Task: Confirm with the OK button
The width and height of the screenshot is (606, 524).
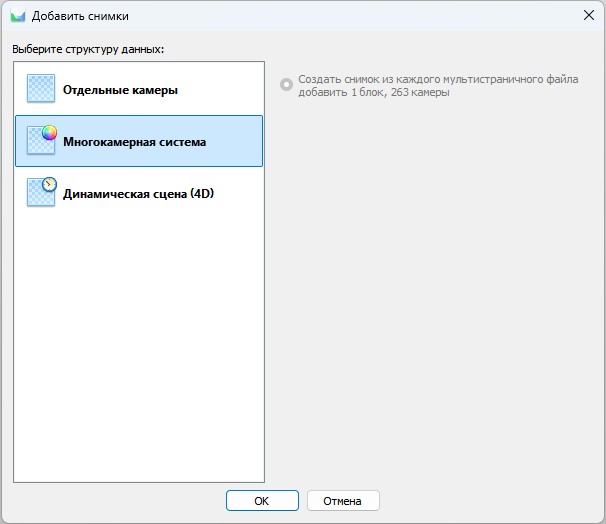Action: click(x=262, y=501)
